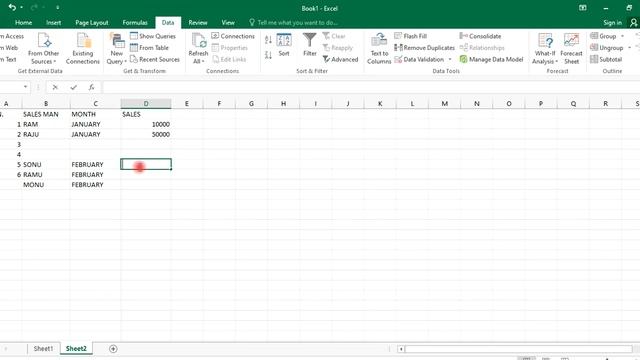Click Sign in link

pyautogui.click(x=612, y=22)
